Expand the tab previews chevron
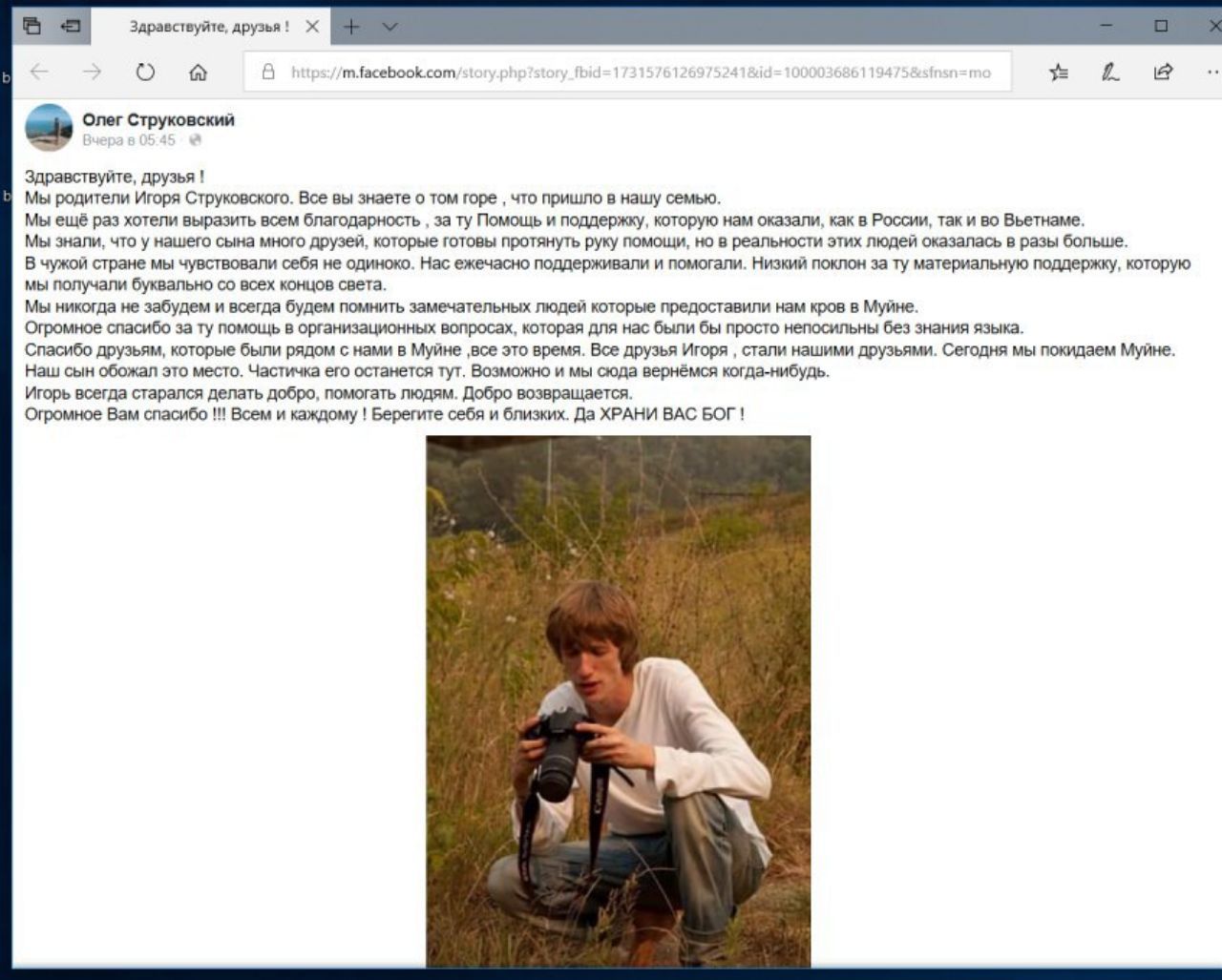Image resolution: width=1222 pixels, height=980 pixels. click(x=390, y=27)
